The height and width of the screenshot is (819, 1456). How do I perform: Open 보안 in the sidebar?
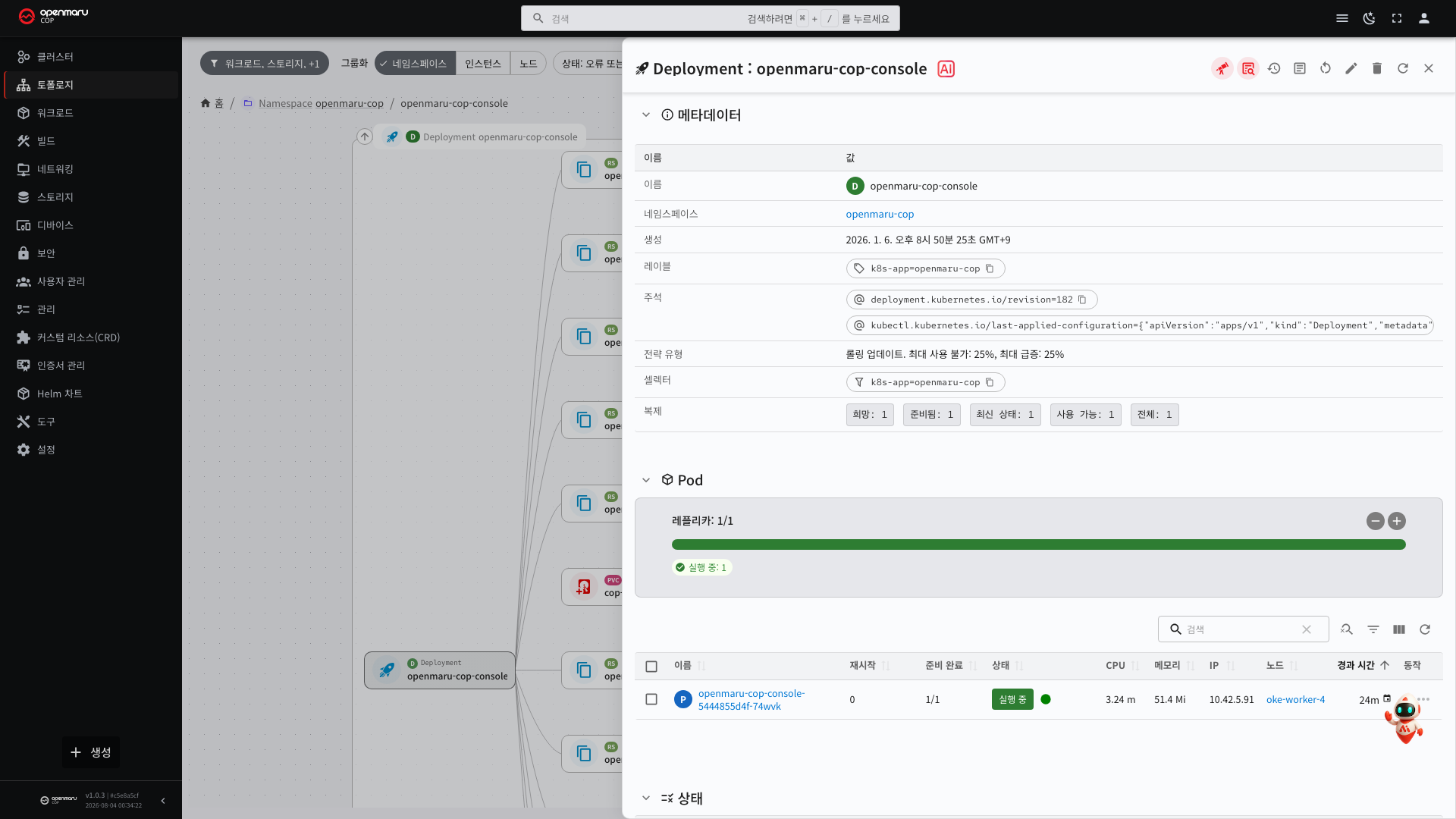tap(91, 253)
